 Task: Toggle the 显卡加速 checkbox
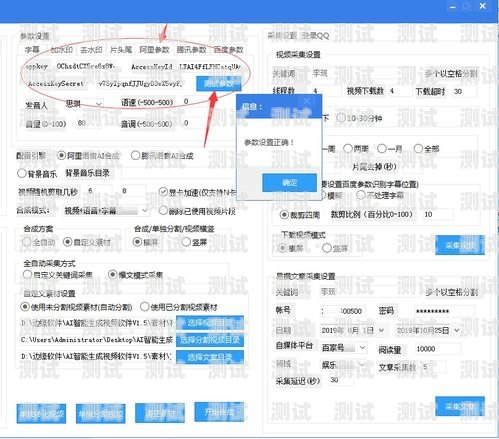click(x=197, y=192)
